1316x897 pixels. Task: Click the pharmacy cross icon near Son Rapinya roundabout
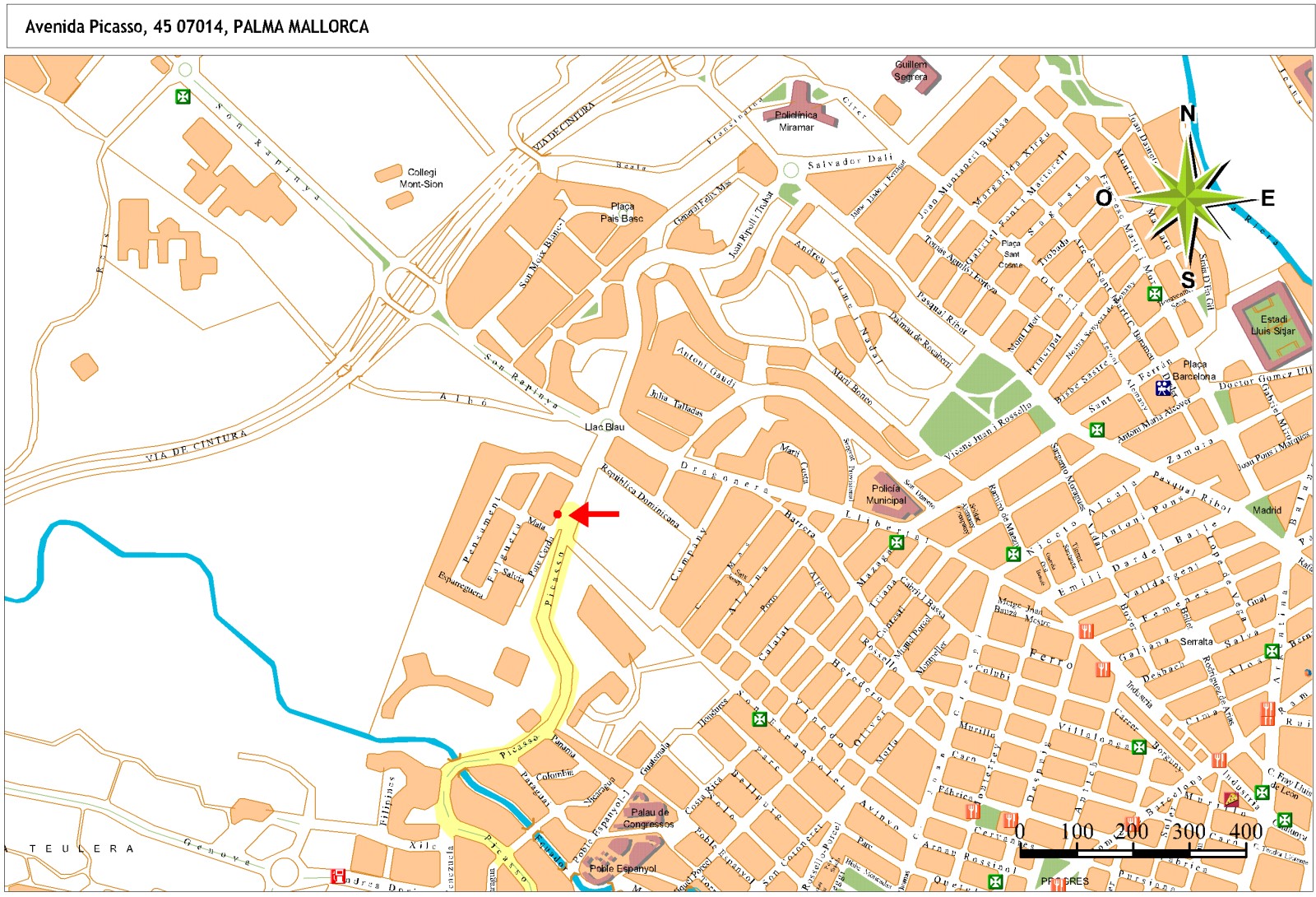pos(183,97)
